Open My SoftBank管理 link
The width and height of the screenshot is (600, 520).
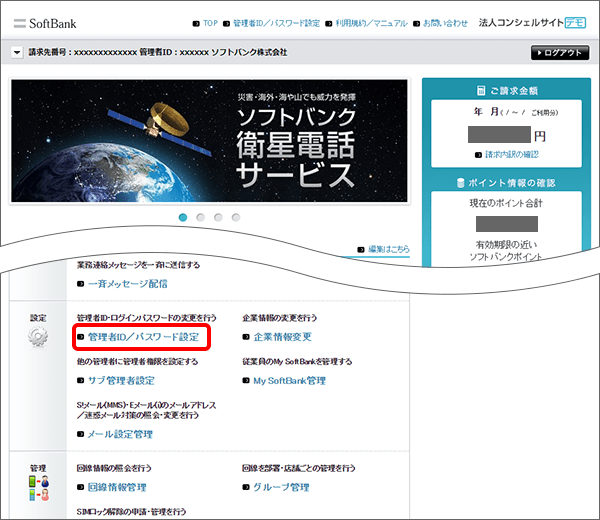click(x=289, y=381)
